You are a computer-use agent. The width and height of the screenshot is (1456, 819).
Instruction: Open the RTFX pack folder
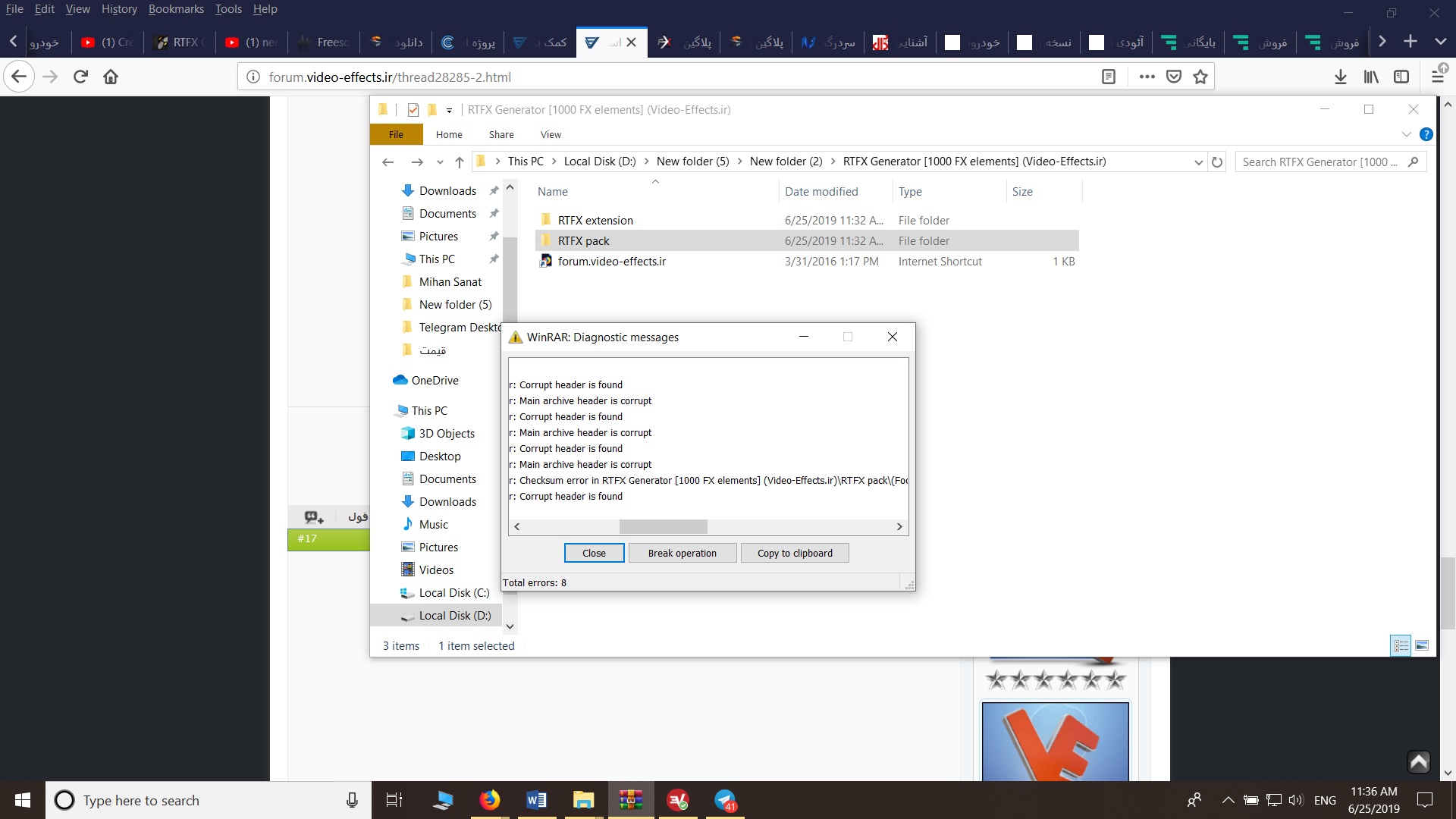click(x=583, y=240)
